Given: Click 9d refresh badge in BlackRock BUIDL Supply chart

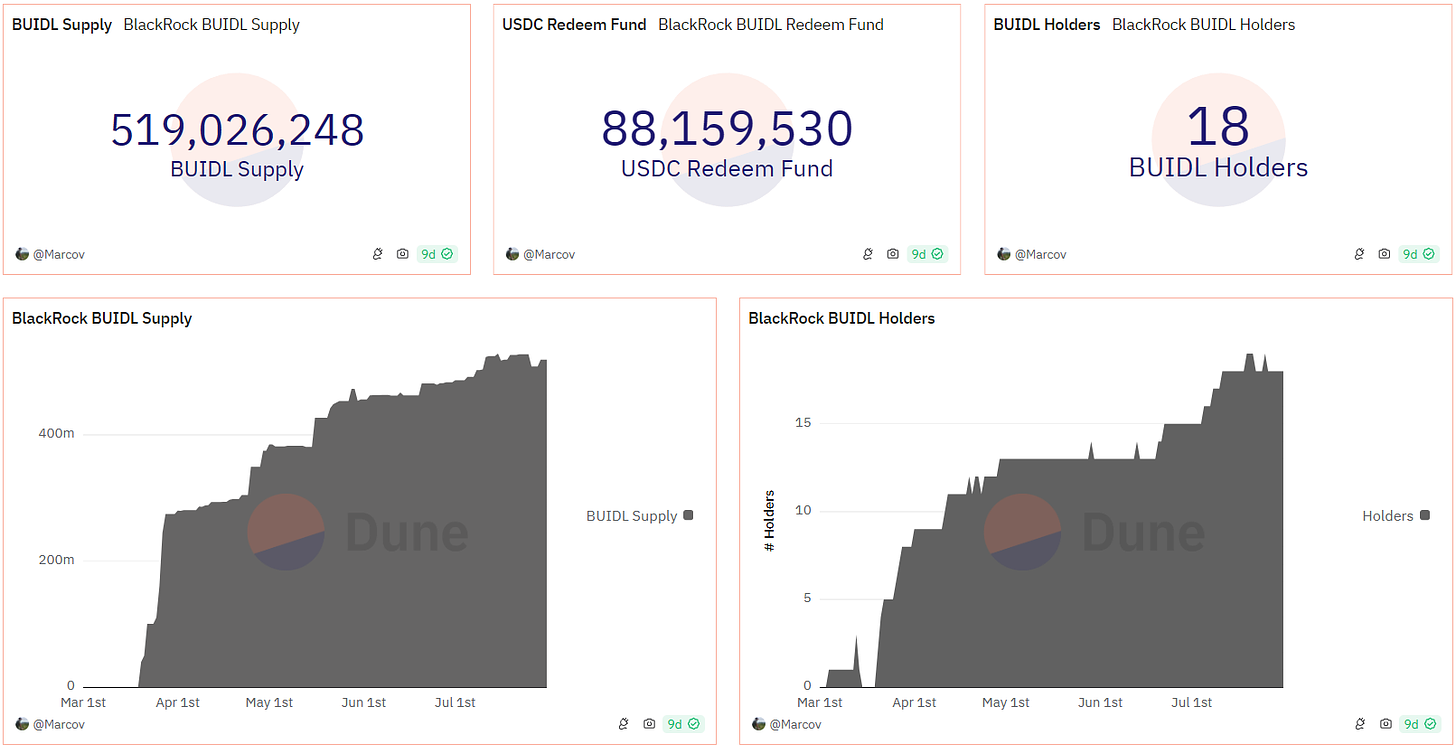Looking at the screenshot, I should (x=684, y=723).
